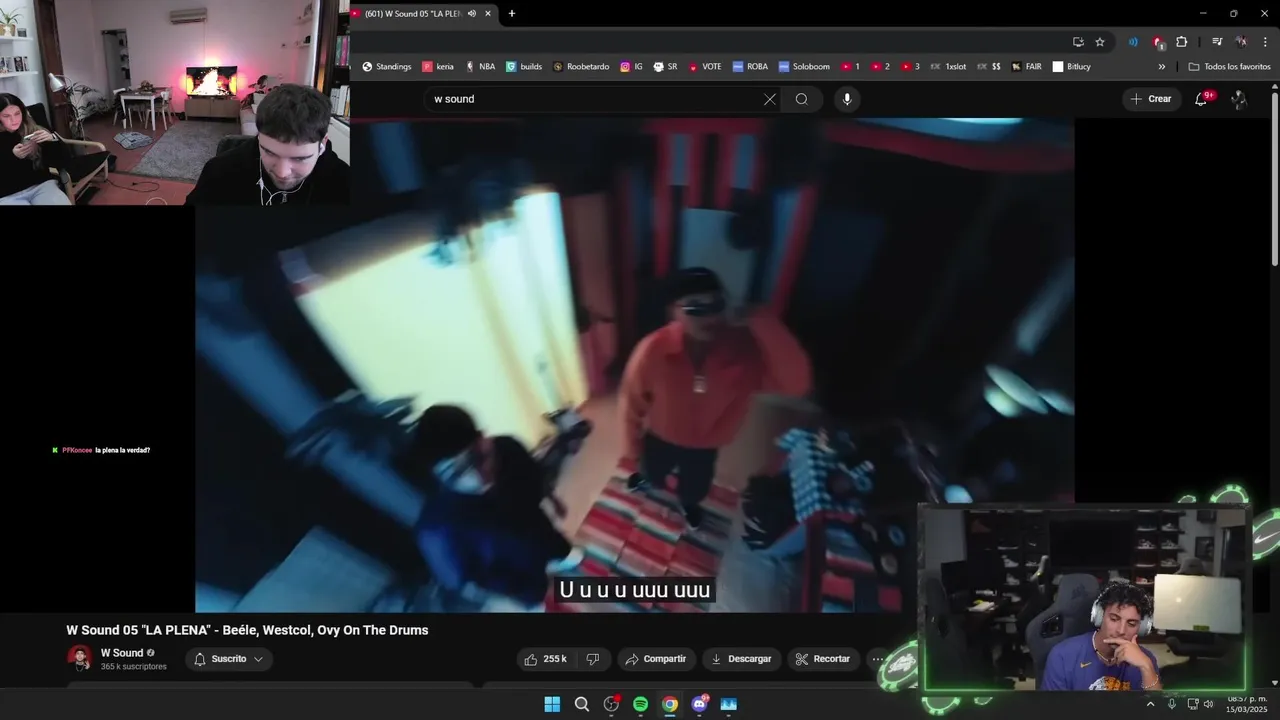Viewport: 1280px width, 720px height.
Task: Click the page vertical scrollbar
Action: coord(1274,180)
